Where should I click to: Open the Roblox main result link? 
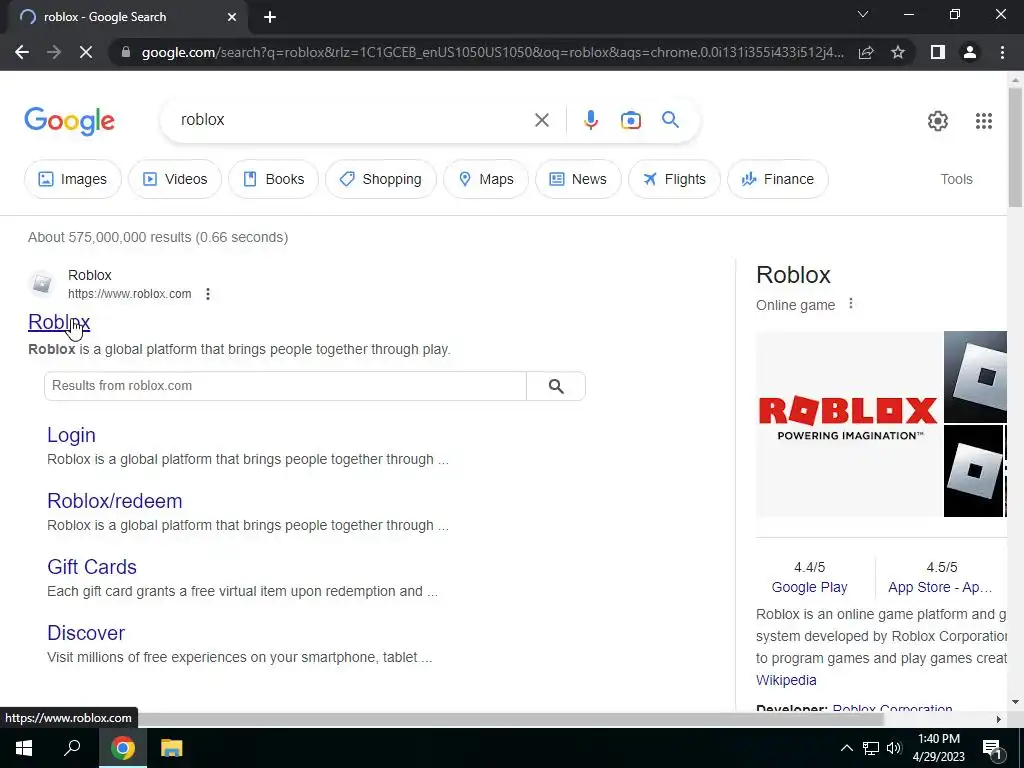[x=59, y=322]
